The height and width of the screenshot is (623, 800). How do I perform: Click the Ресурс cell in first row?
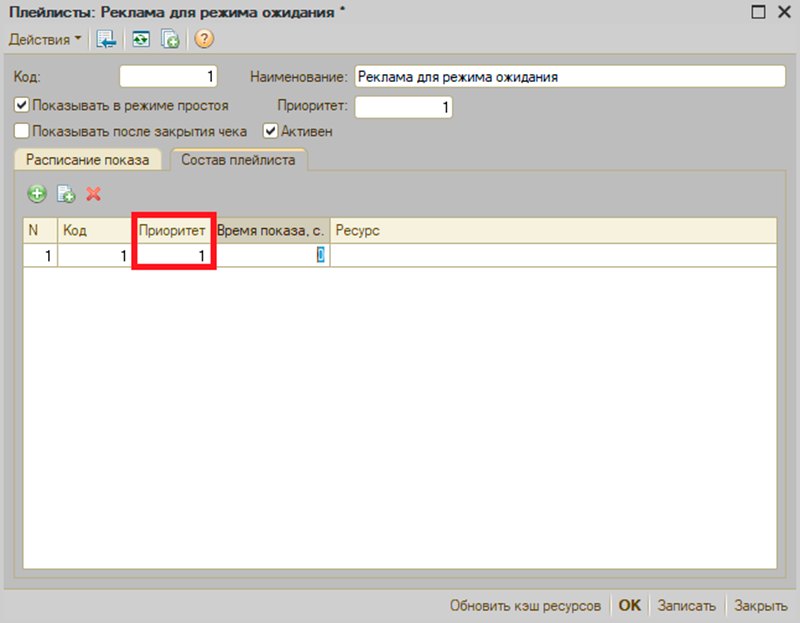(x=553, y=255)
